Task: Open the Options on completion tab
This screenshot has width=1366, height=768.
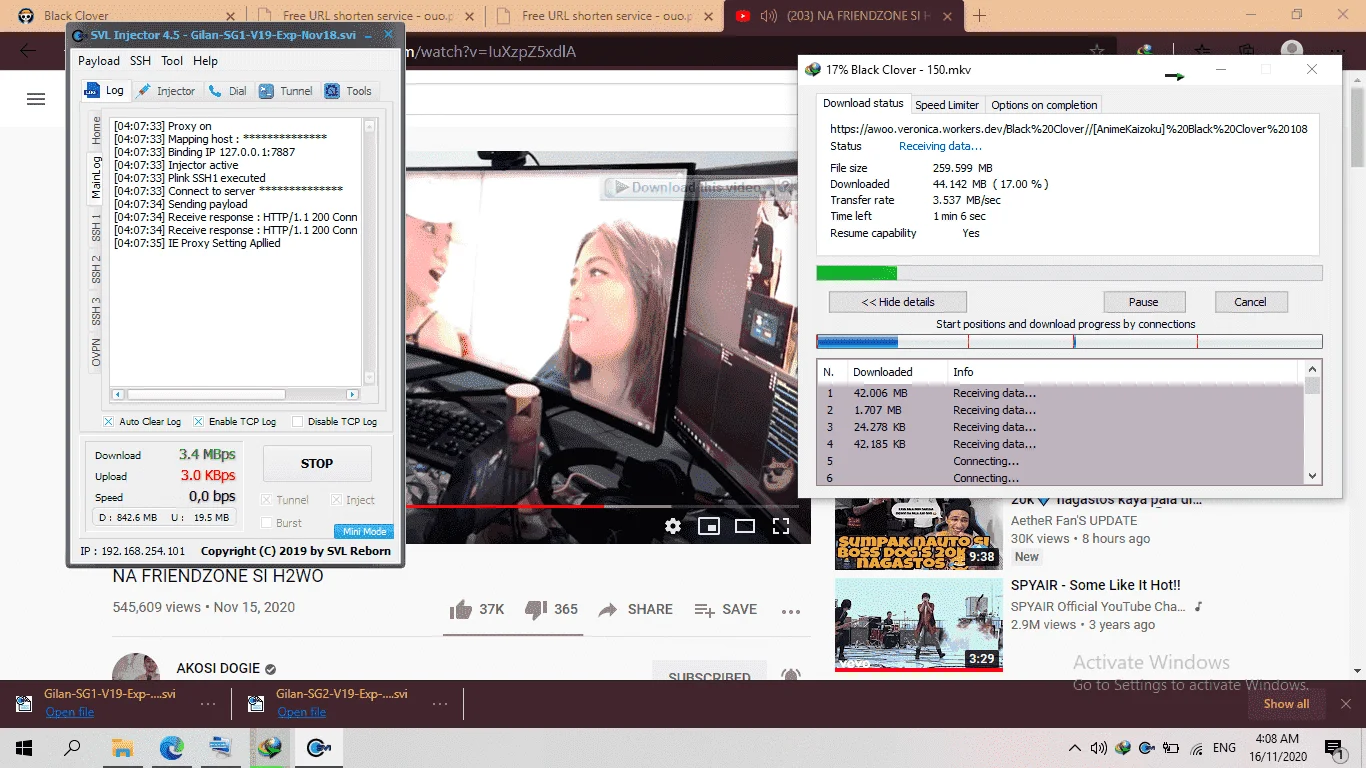Action: (1044, 105)
